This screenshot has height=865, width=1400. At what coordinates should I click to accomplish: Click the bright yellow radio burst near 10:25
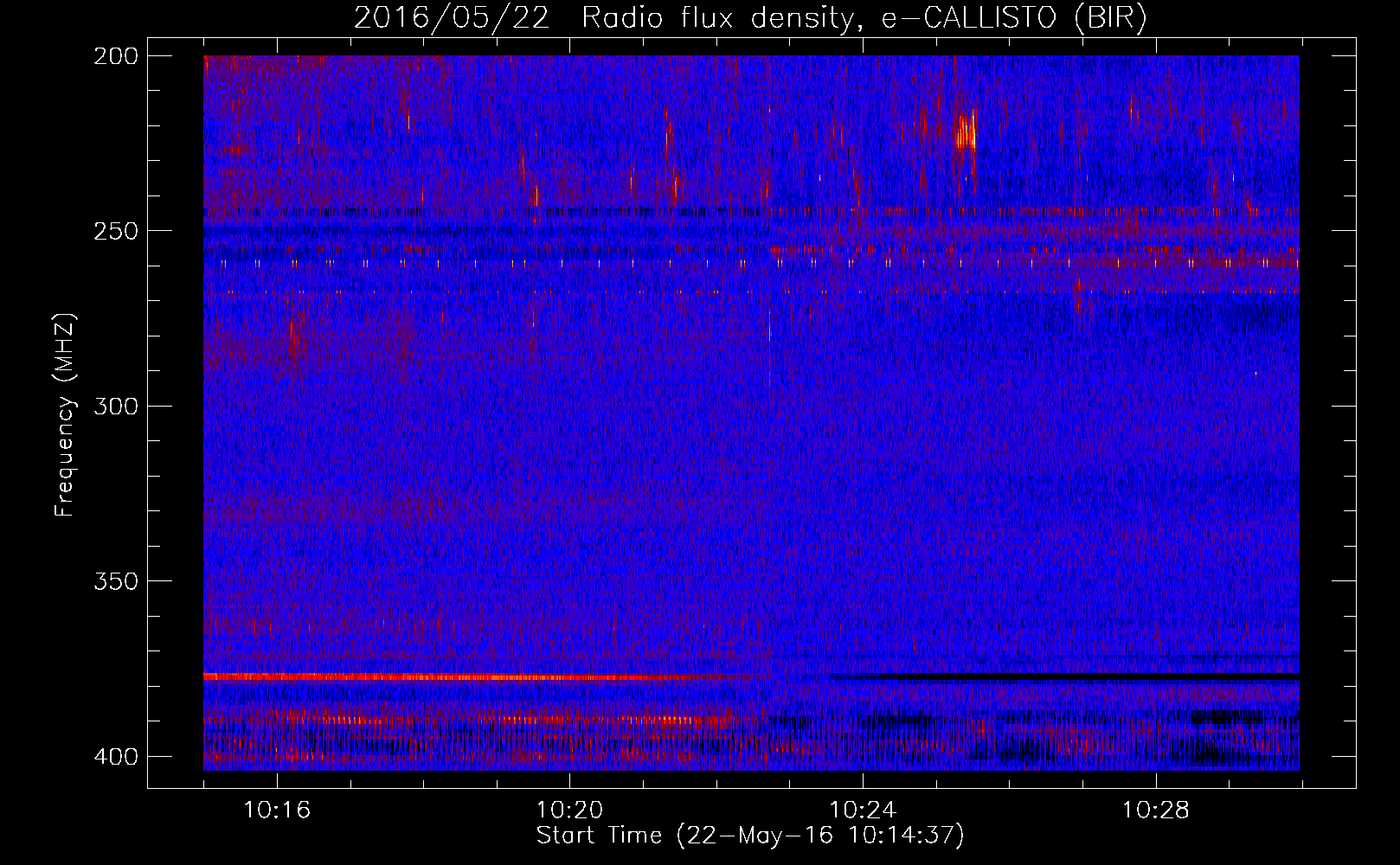point(966,131)
